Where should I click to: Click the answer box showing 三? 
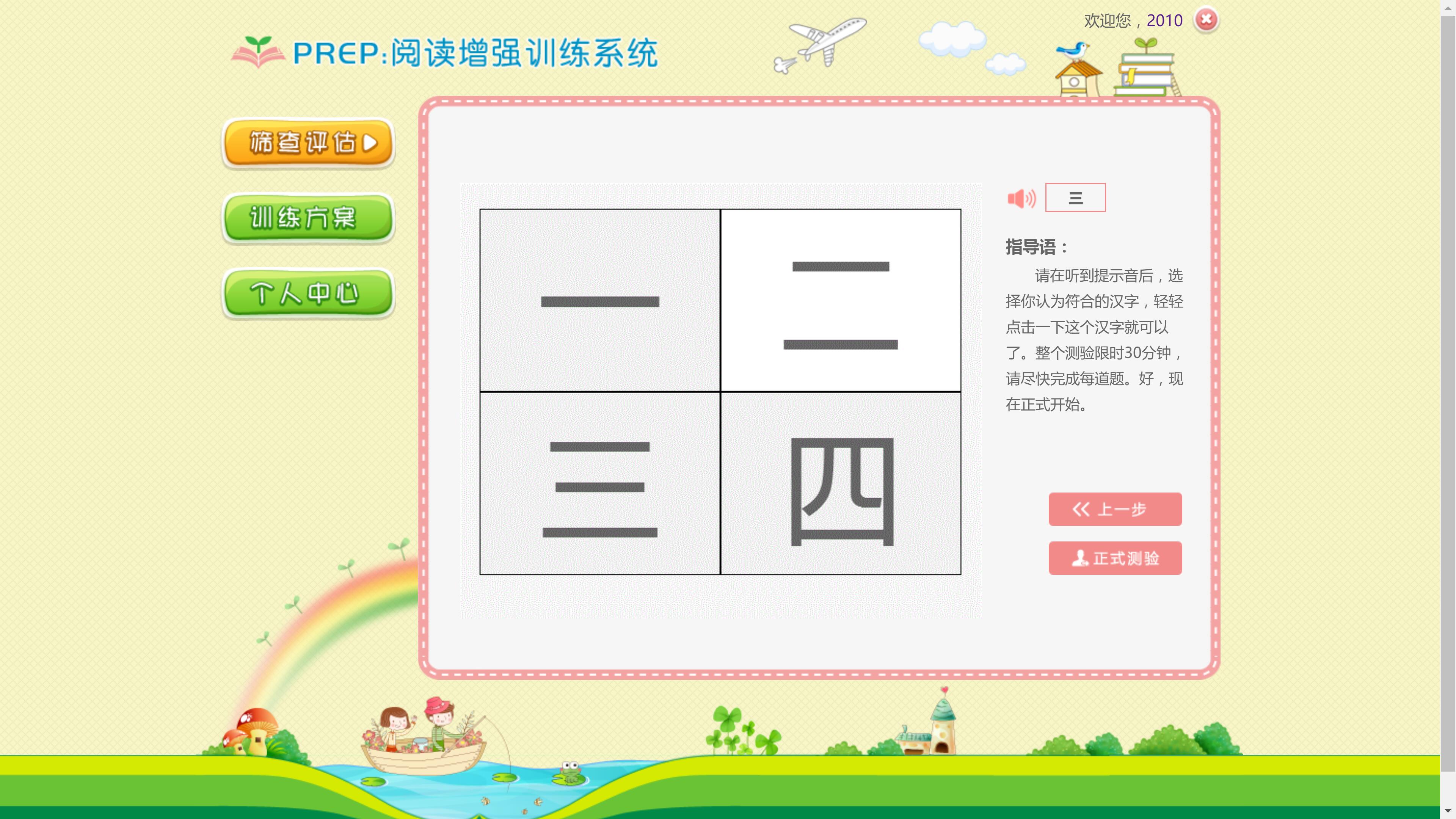coord(1075,197)
